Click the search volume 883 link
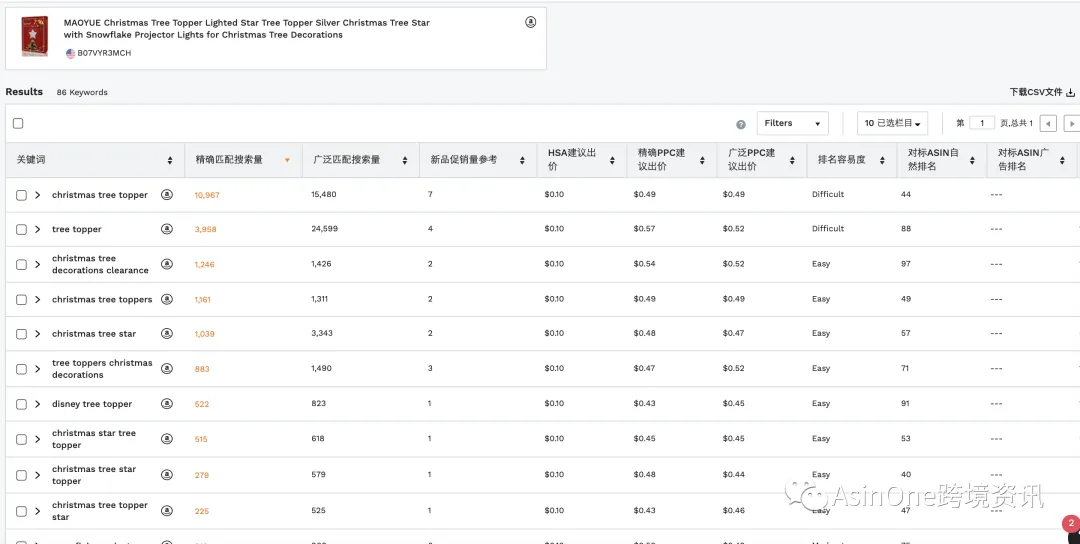Viewport: 1080px width, 544px height. click(x=202, y=369)
